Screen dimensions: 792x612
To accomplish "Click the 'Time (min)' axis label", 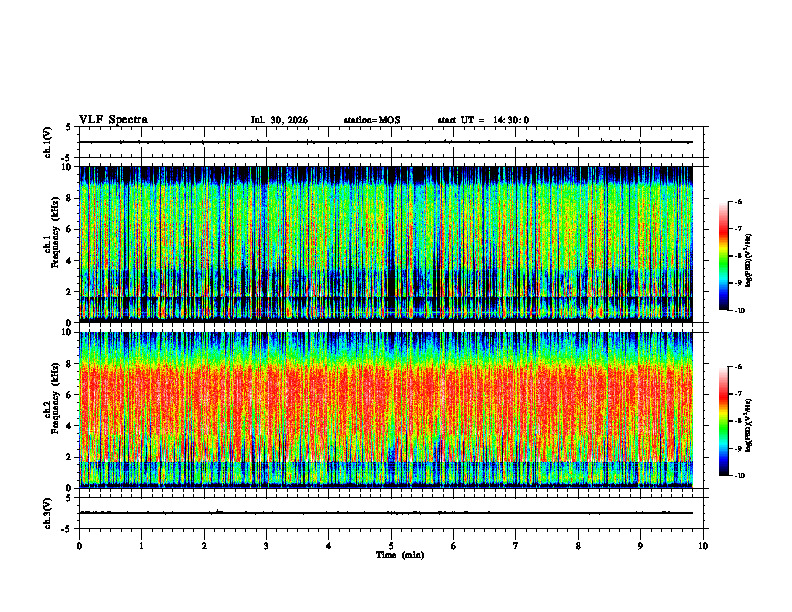I will click(x=400, y=555).
